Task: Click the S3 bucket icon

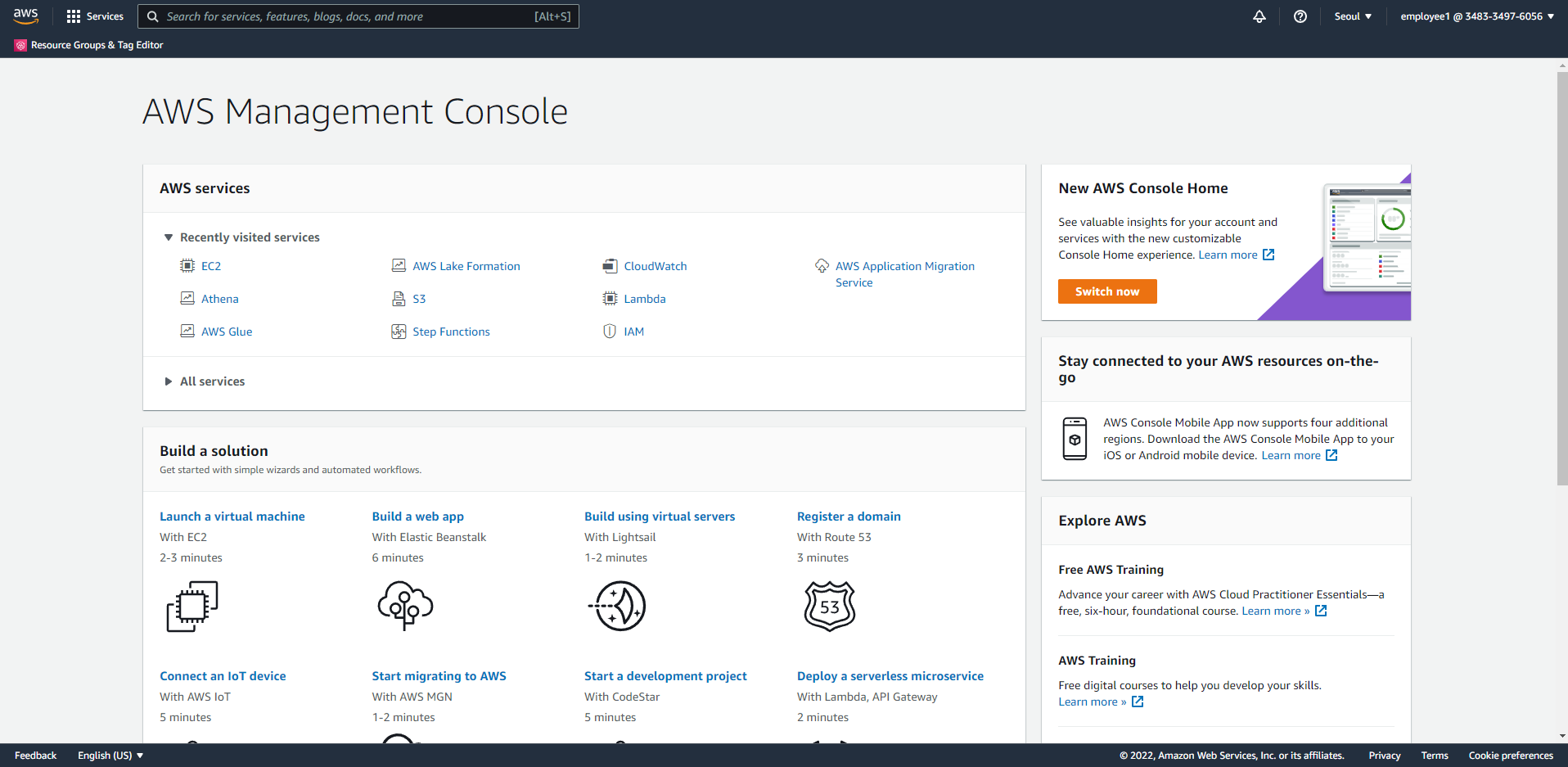Action: [399, 298]
